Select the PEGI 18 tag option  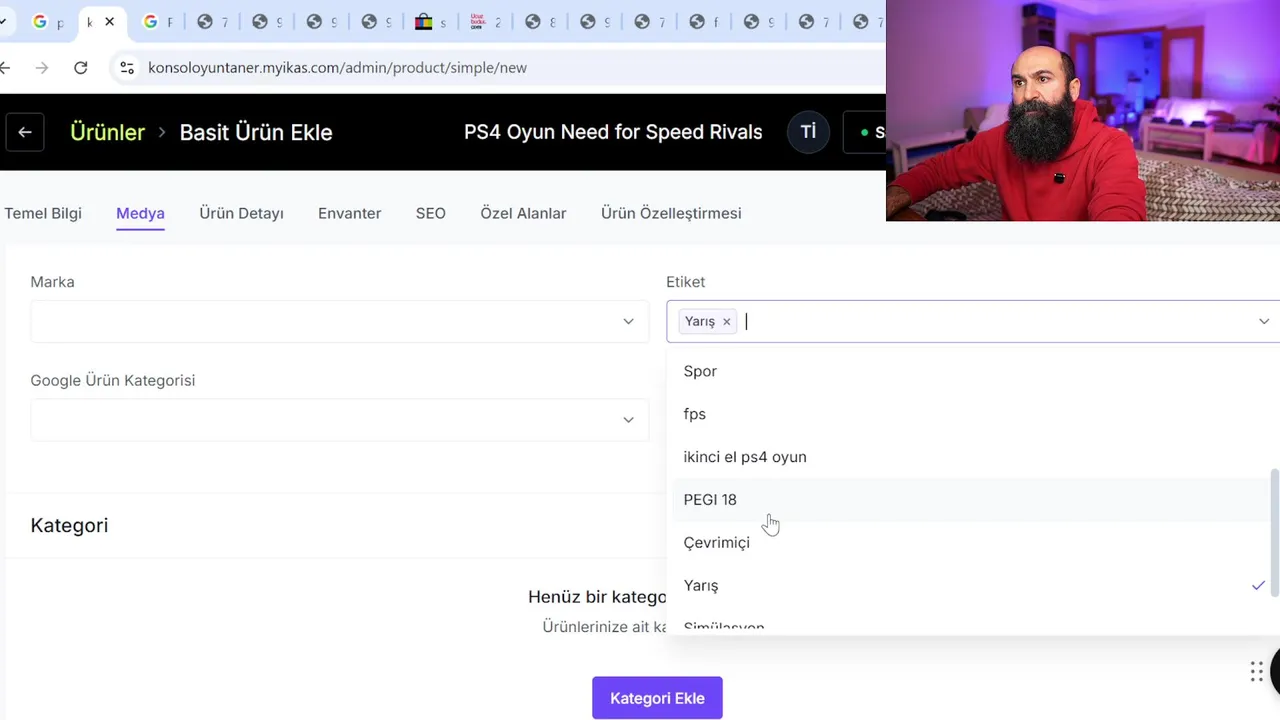[x=973, y=500]
